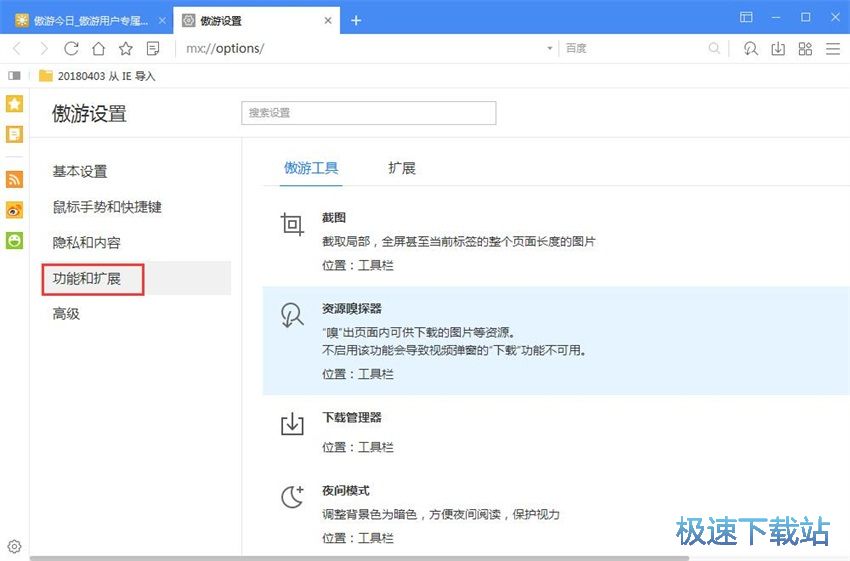Open the download manager toolbar icon
The image size is (850, 561).
tap(778, 49)
